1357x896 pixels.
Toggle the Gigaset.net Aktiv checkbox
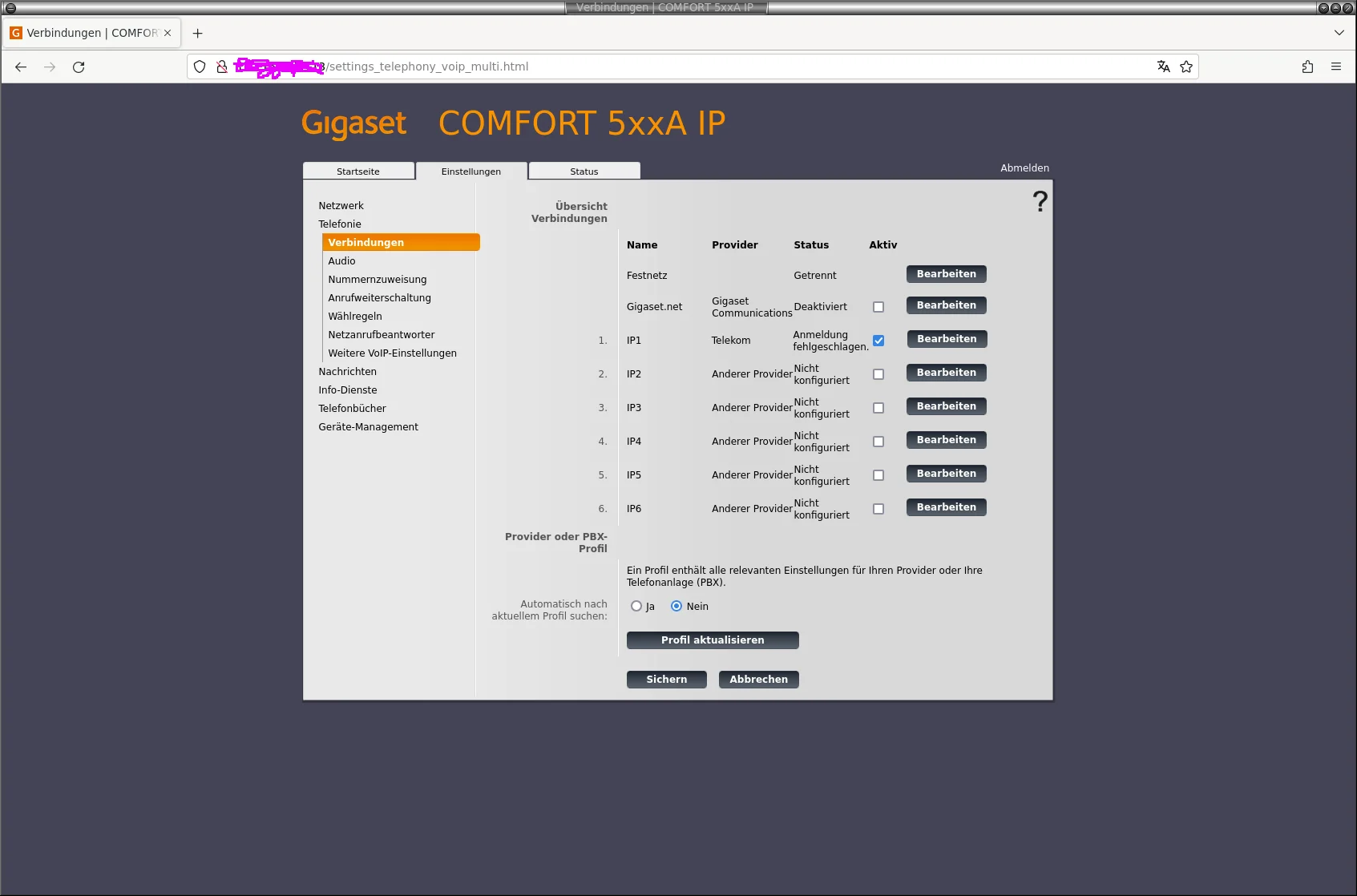pyautogui.click(x=878, y=307)
